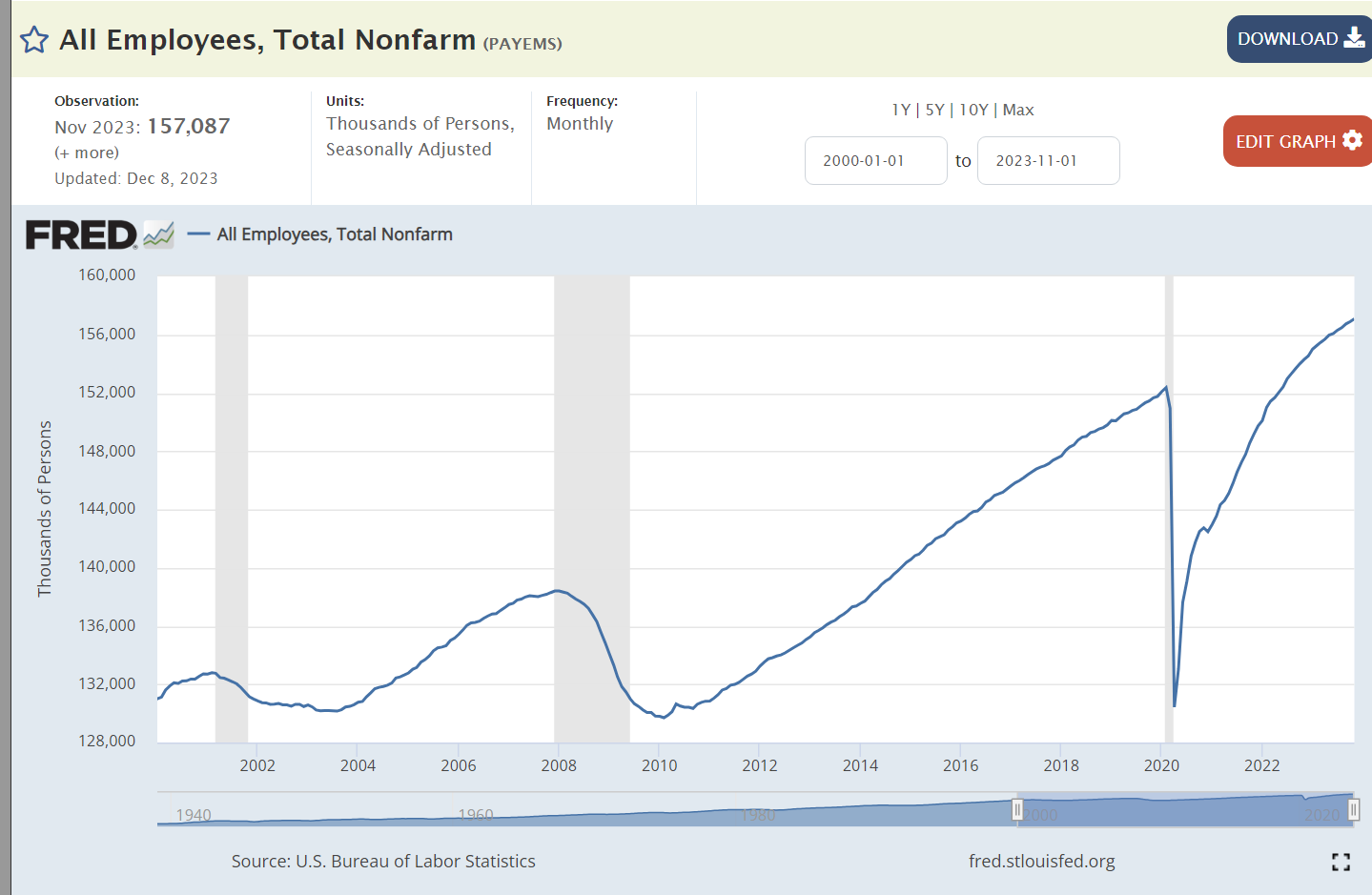Screen dimensions: 1372x895
Task: Select the 1Y time range
Action: click(900, 110)
